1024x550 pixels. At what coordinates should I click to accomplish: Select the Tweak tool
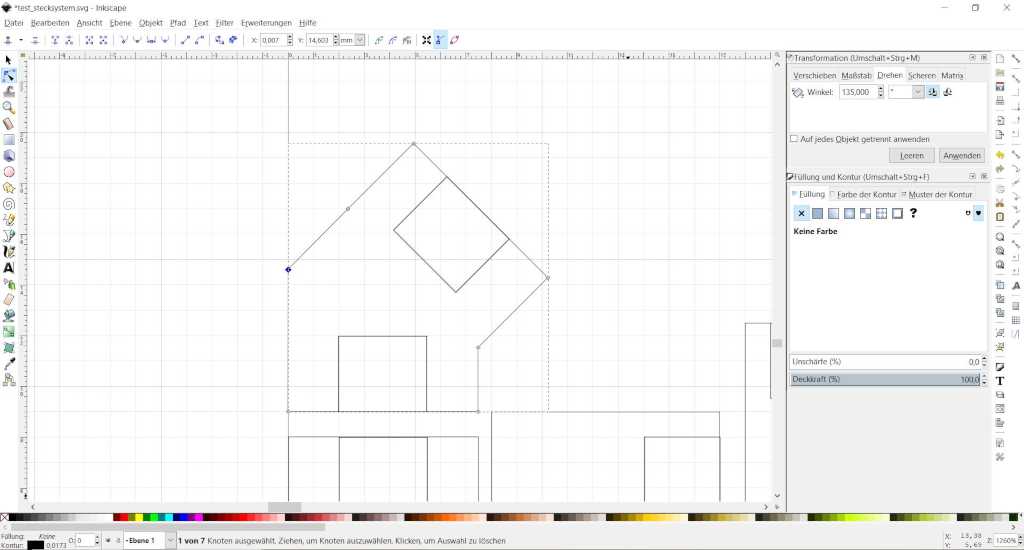coord(8,91)
